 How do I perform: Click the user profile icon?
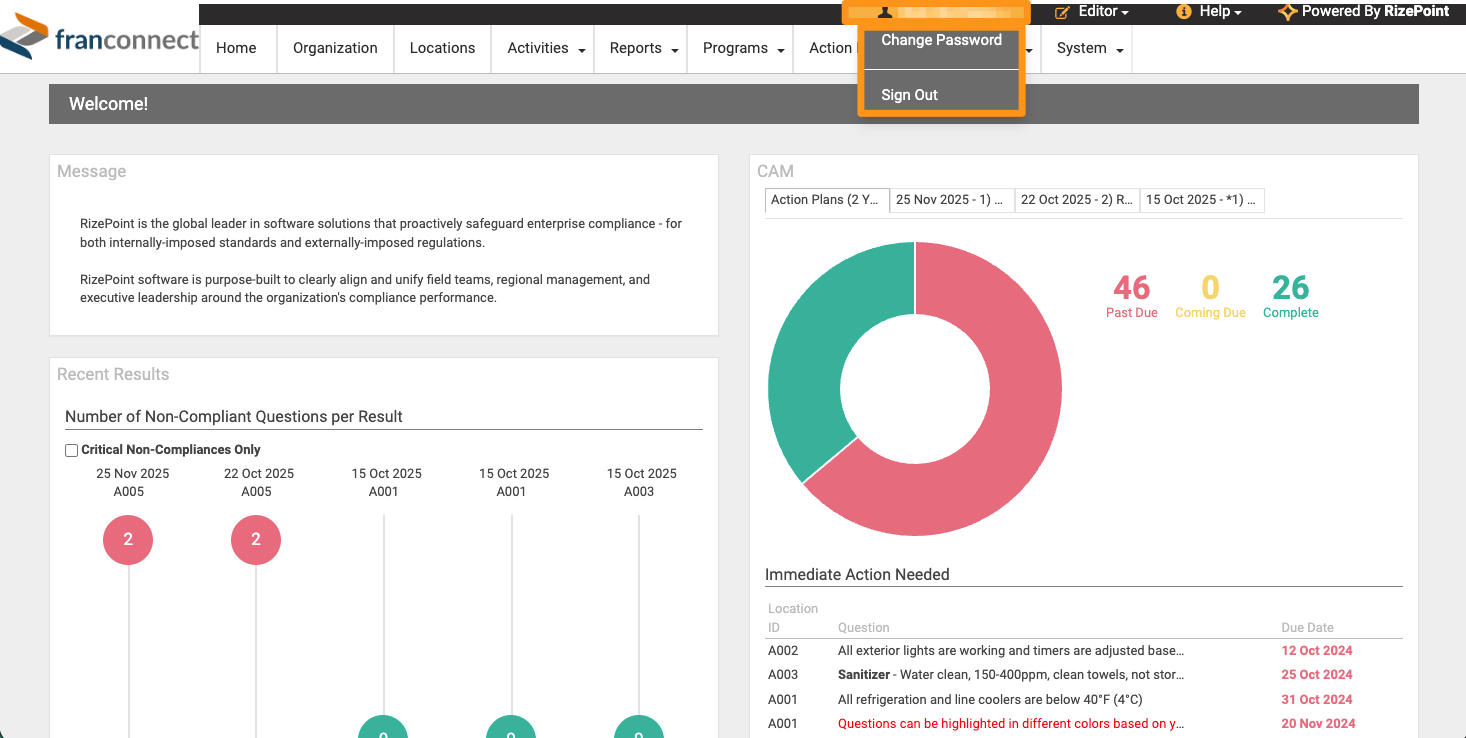click(x=885, y=12)
